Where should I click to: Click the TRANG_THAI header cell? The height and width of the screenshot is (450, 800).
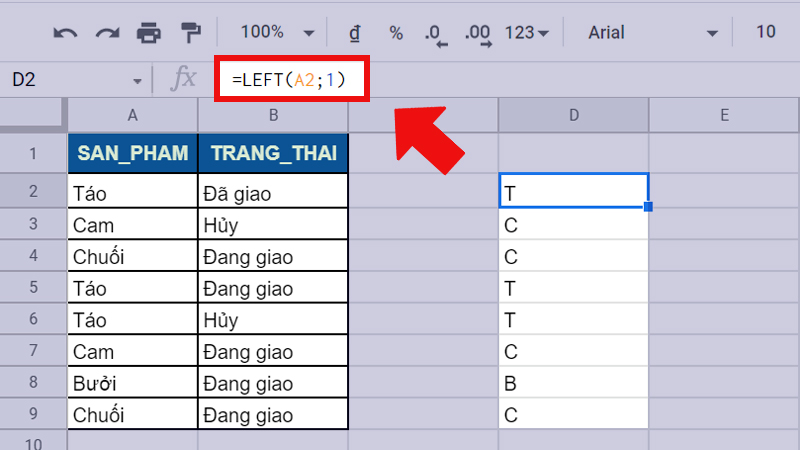point(273,154)
